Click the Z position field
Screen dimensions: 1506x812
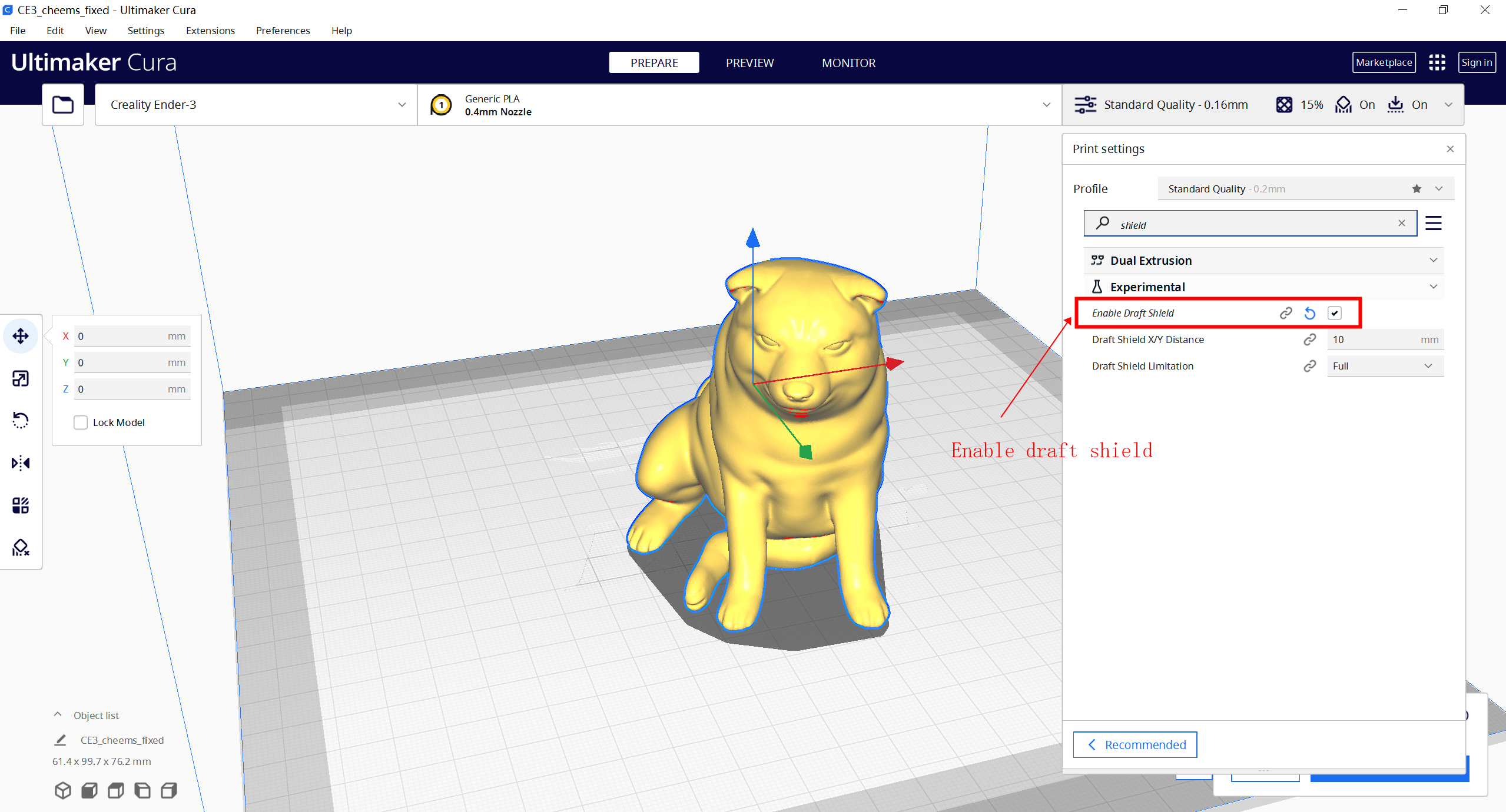coord(132,389)
